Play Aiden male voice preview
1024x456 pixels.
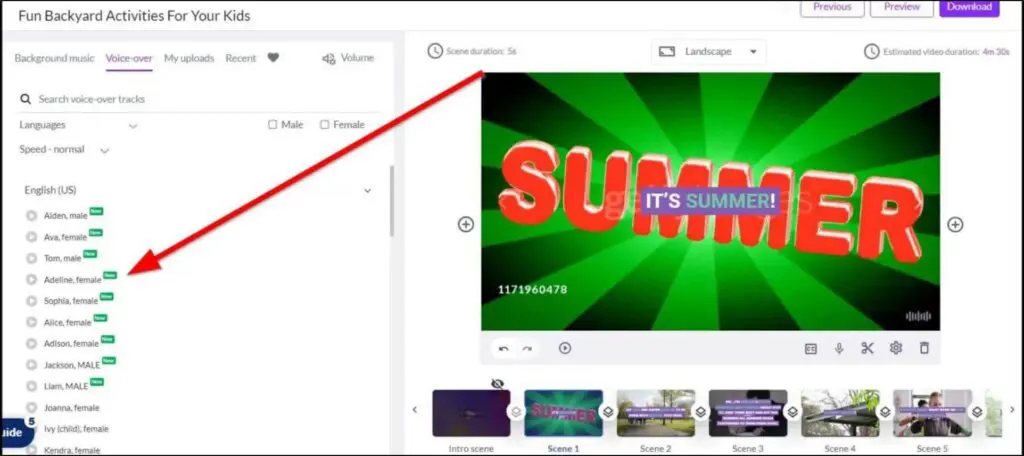pyautogui.click(x=31, y=215)
